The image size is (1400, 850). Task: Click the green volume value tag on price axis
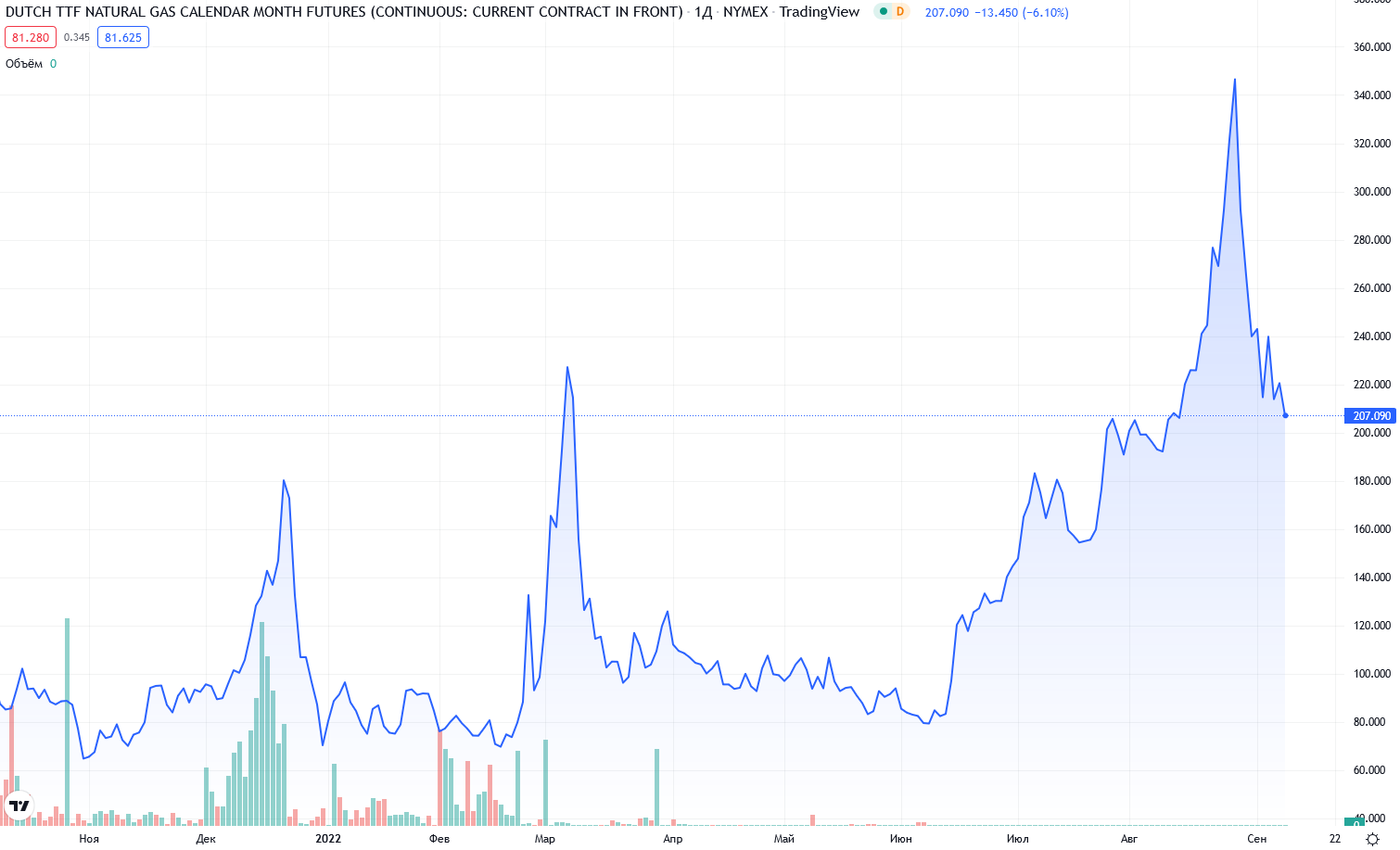(1355, 822)
